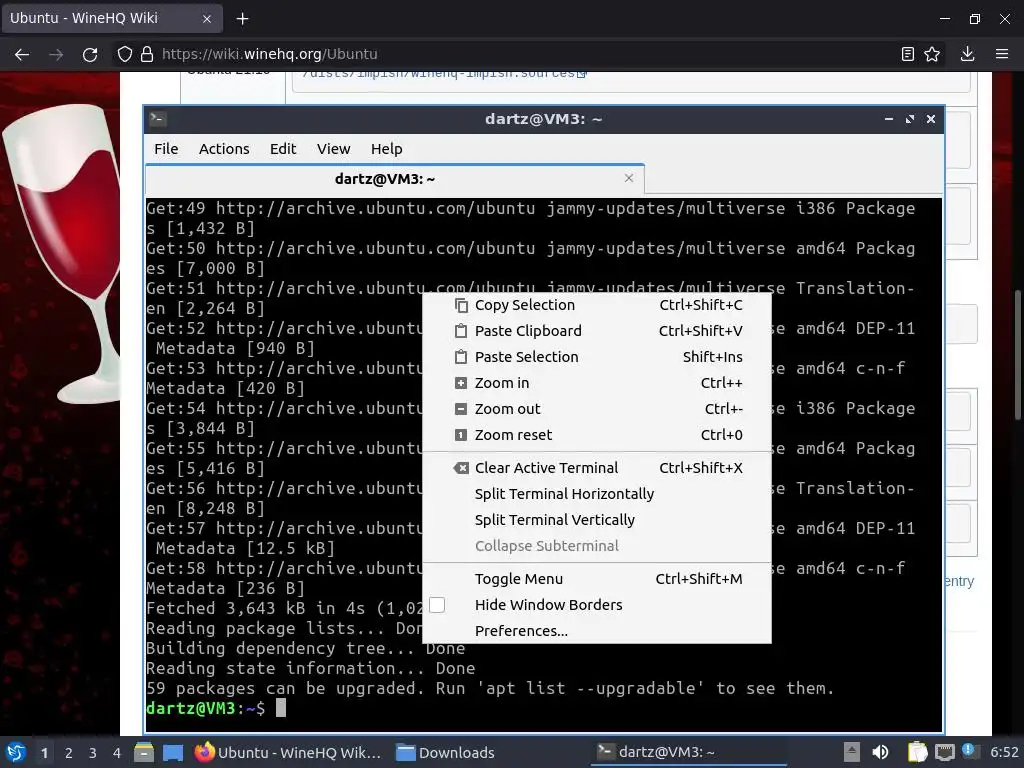Open the terminal Edit menu

click(x=283, y=149)
